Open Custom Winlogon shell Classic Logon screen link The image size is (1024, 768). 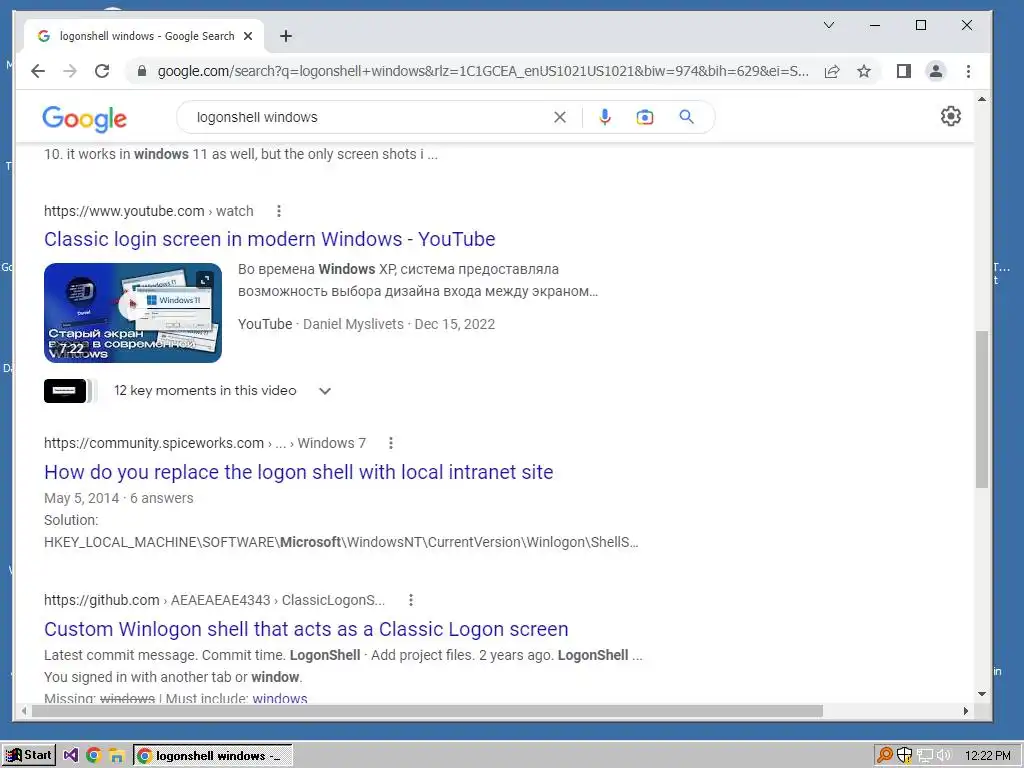(x=306, y=629)
